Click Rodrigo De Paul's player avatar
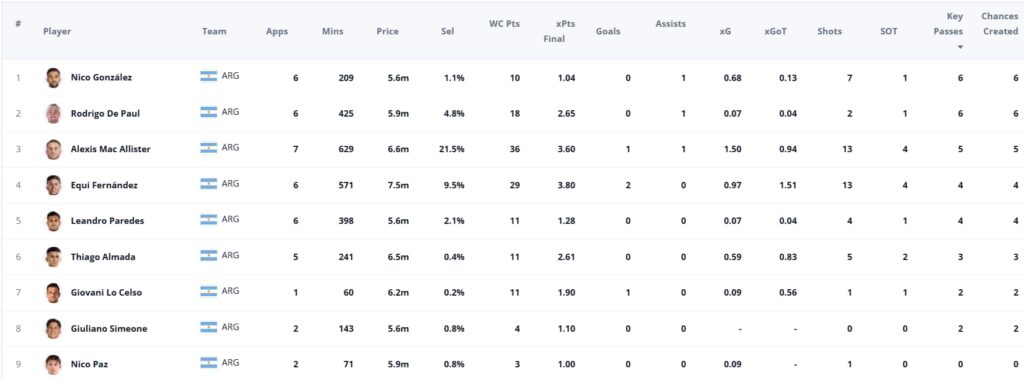 click(x=53, y=114)
